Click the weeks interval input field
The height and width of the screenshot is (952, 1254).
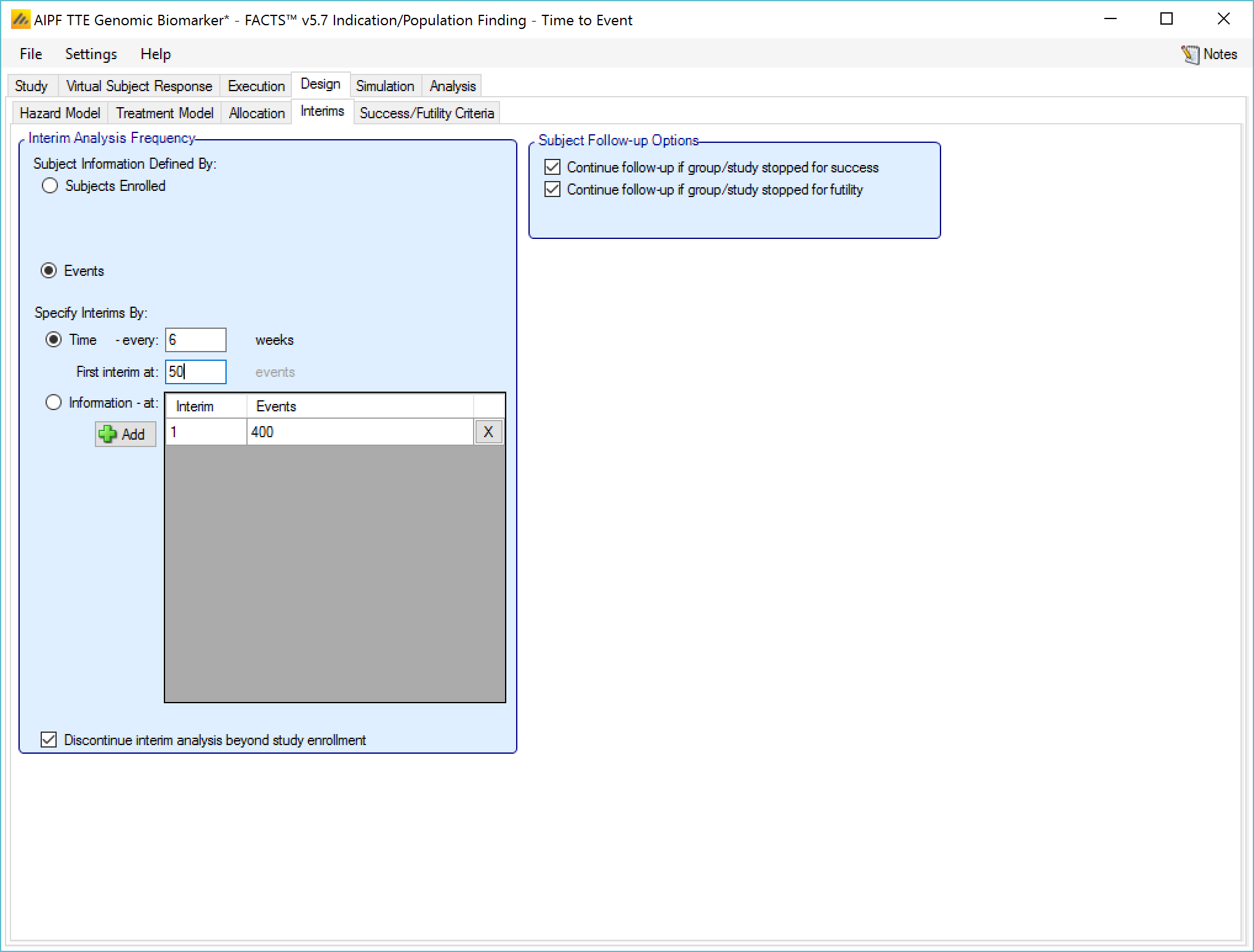click(x=195, y=340)
